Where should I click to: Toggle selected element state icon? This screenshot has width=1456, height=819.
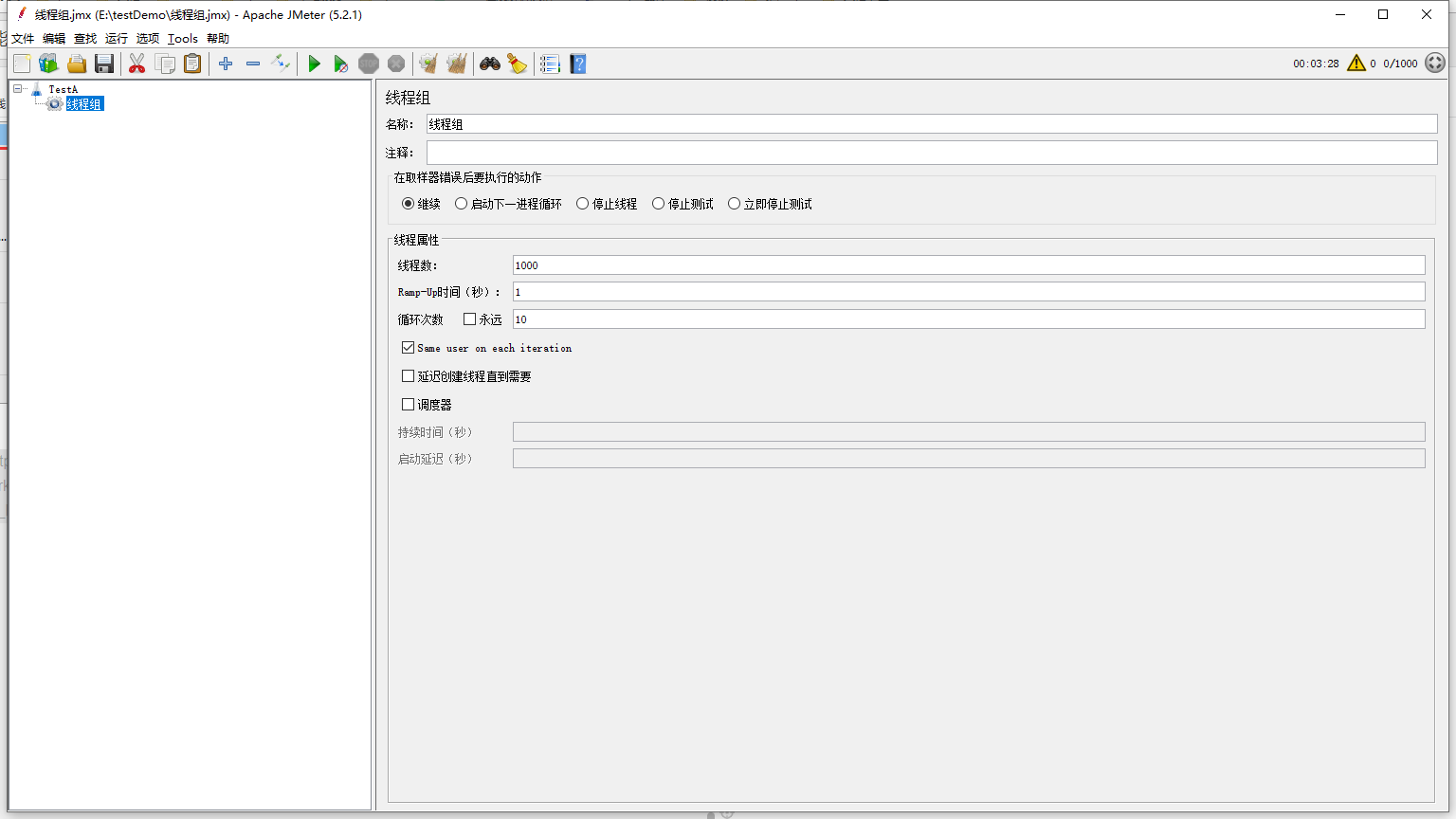pyautogui.click(x=281, y=64)
